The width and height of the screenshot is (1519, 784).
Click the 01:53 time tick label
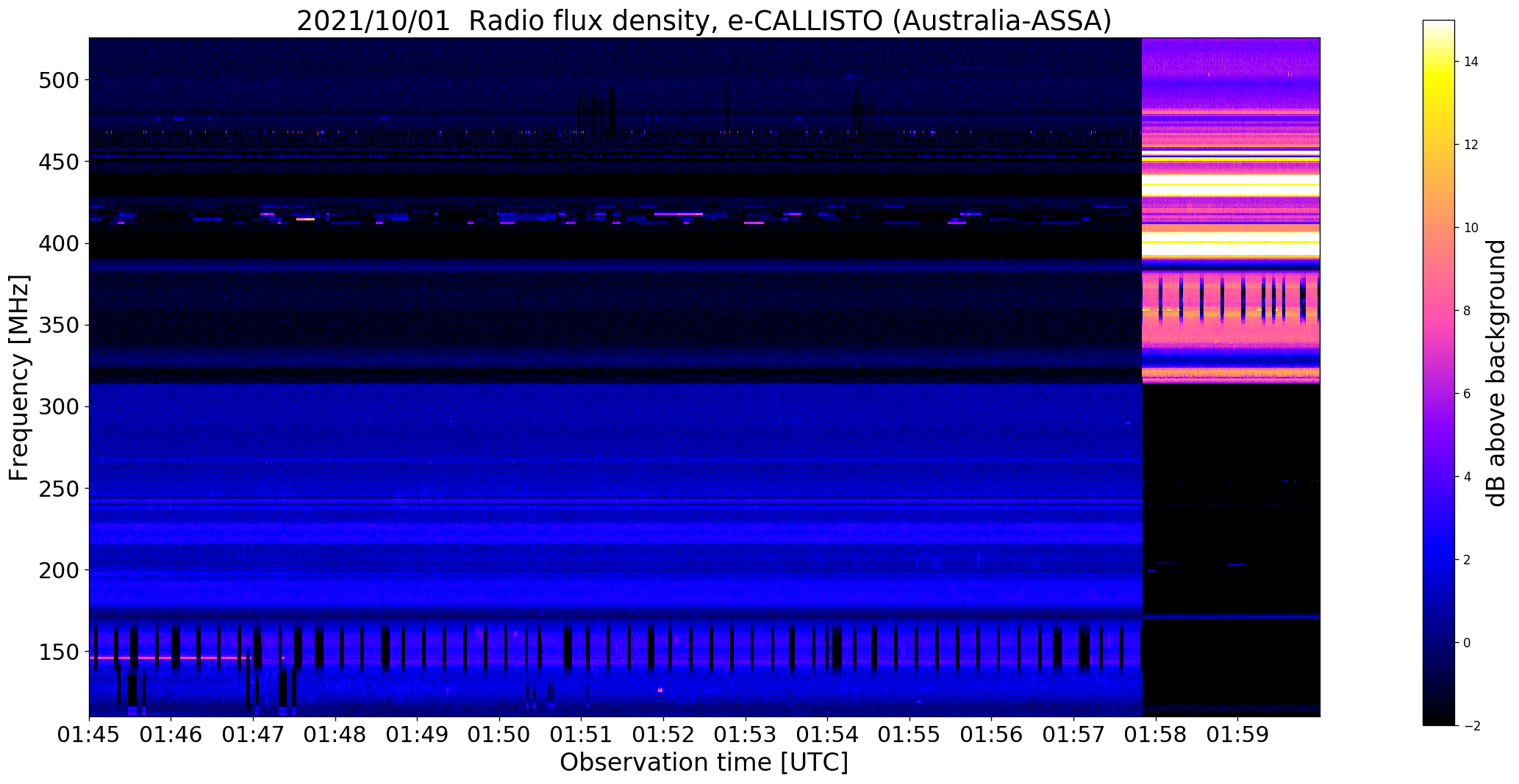coord(746,735)
